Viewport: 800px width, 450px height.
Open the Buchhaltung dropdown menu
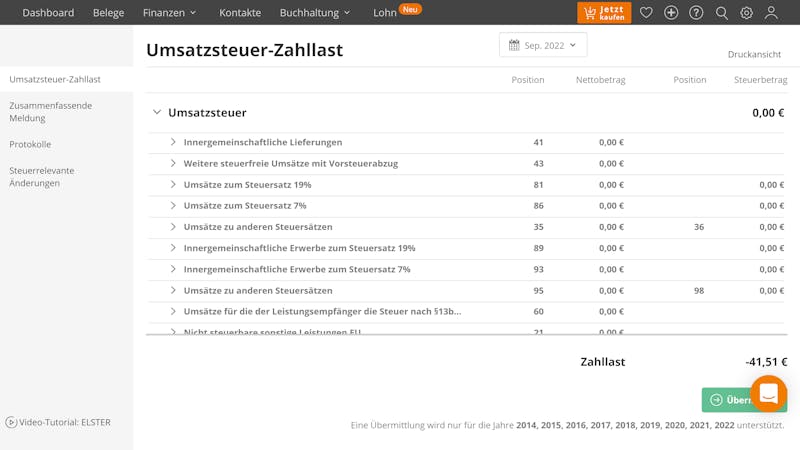click(x=315, y=13)
